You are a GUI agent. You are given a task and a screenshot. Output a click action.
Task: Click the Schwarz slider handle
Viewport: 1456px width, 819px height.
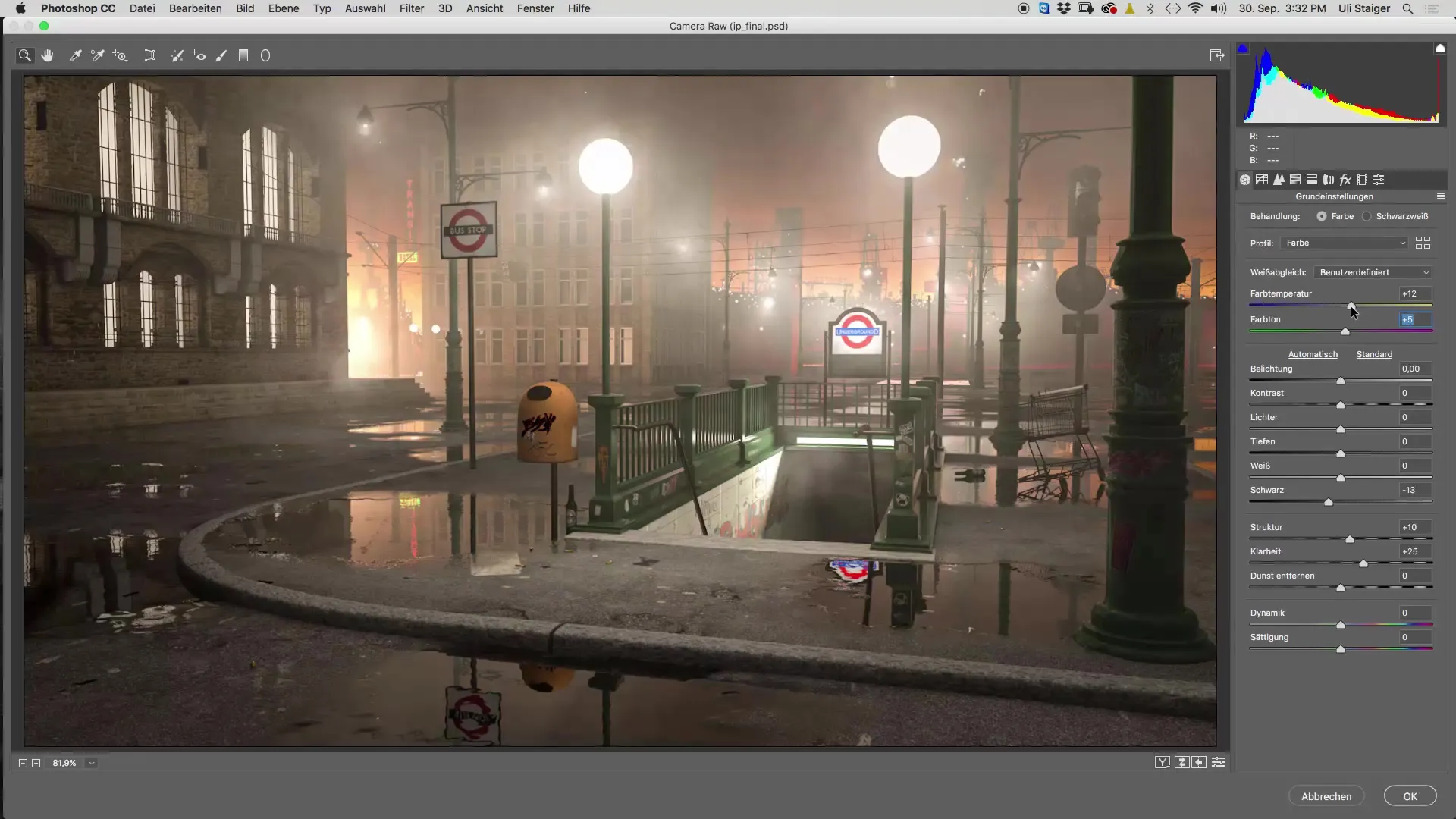1329,502
